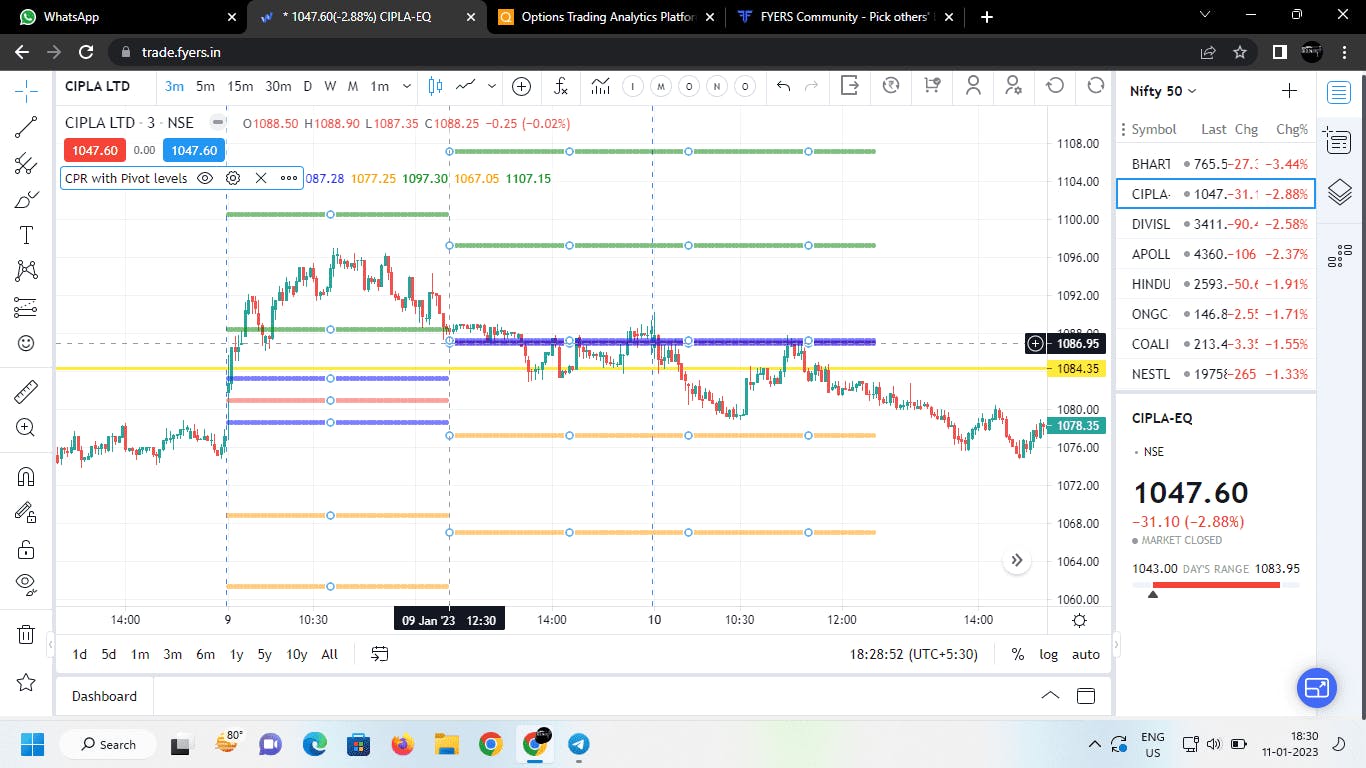
Task: Open the candlestick chart type selector
Action: [x=435, y=87]
